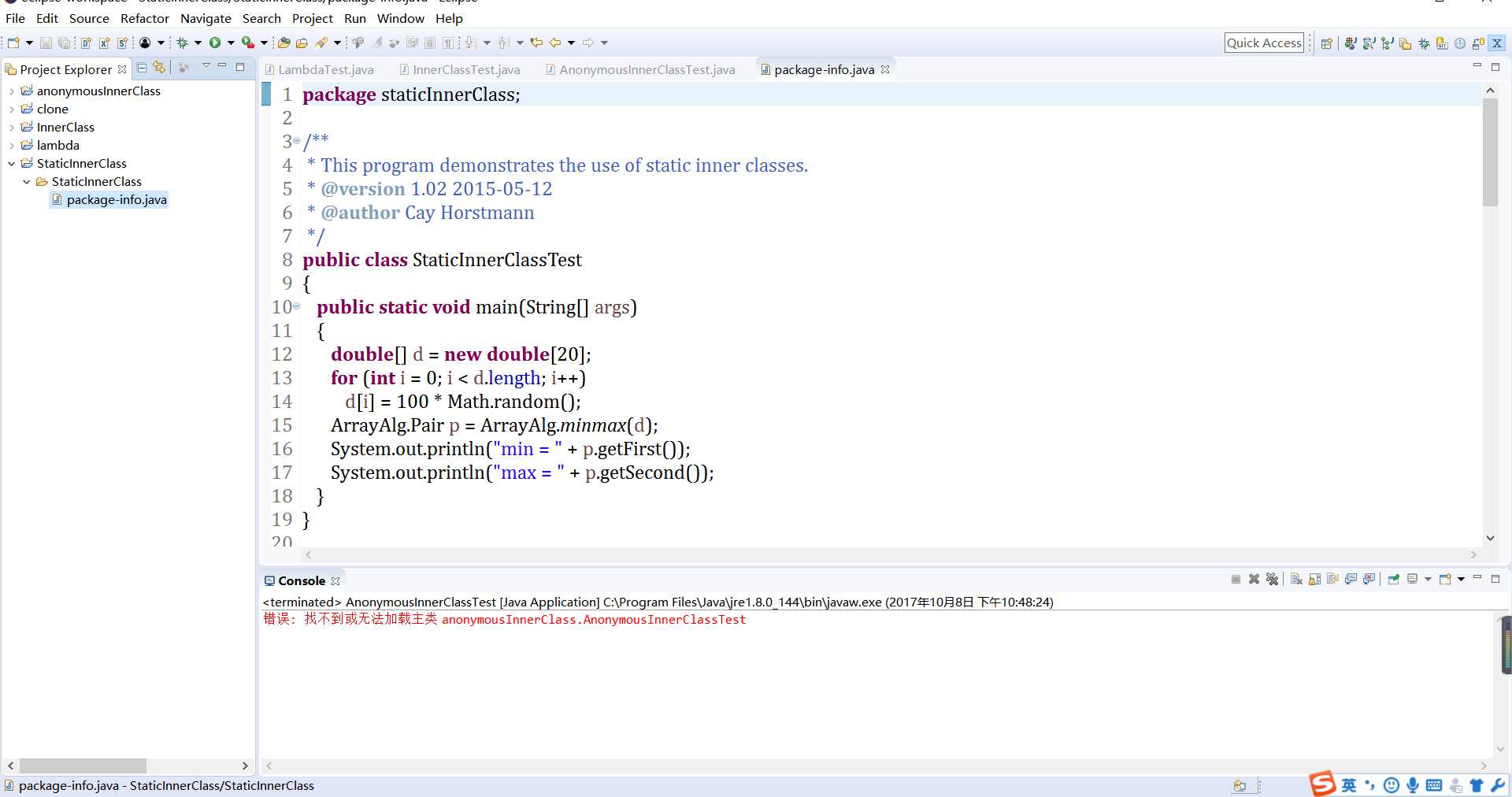Image resolution: width=1512 pixels, height=797 pixels.
Task: Click Clear Console icon
Action: click(x=1296, y=579)
